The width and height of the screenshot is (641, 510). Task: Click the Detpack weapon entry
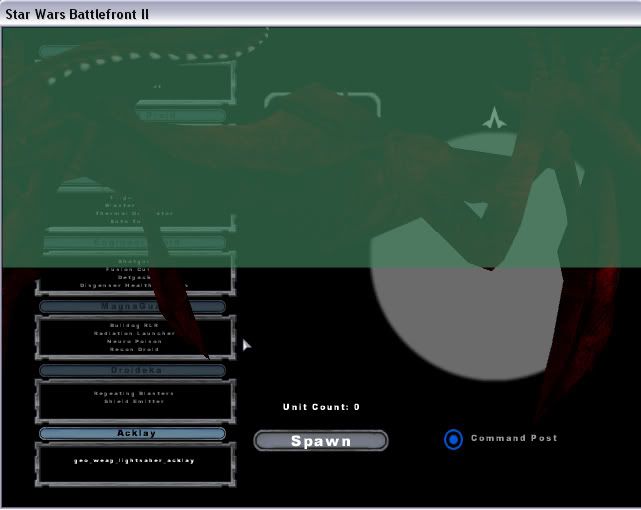click(x=134, y=277)
